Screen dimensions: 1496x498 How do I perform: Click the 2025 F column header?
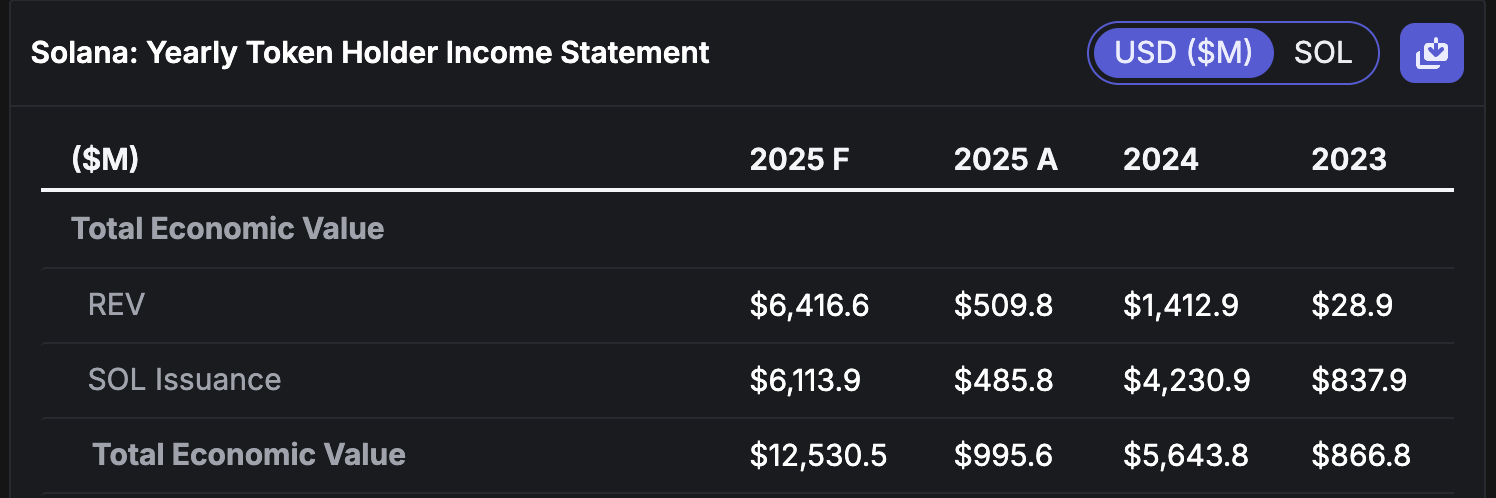coord(799,159)
